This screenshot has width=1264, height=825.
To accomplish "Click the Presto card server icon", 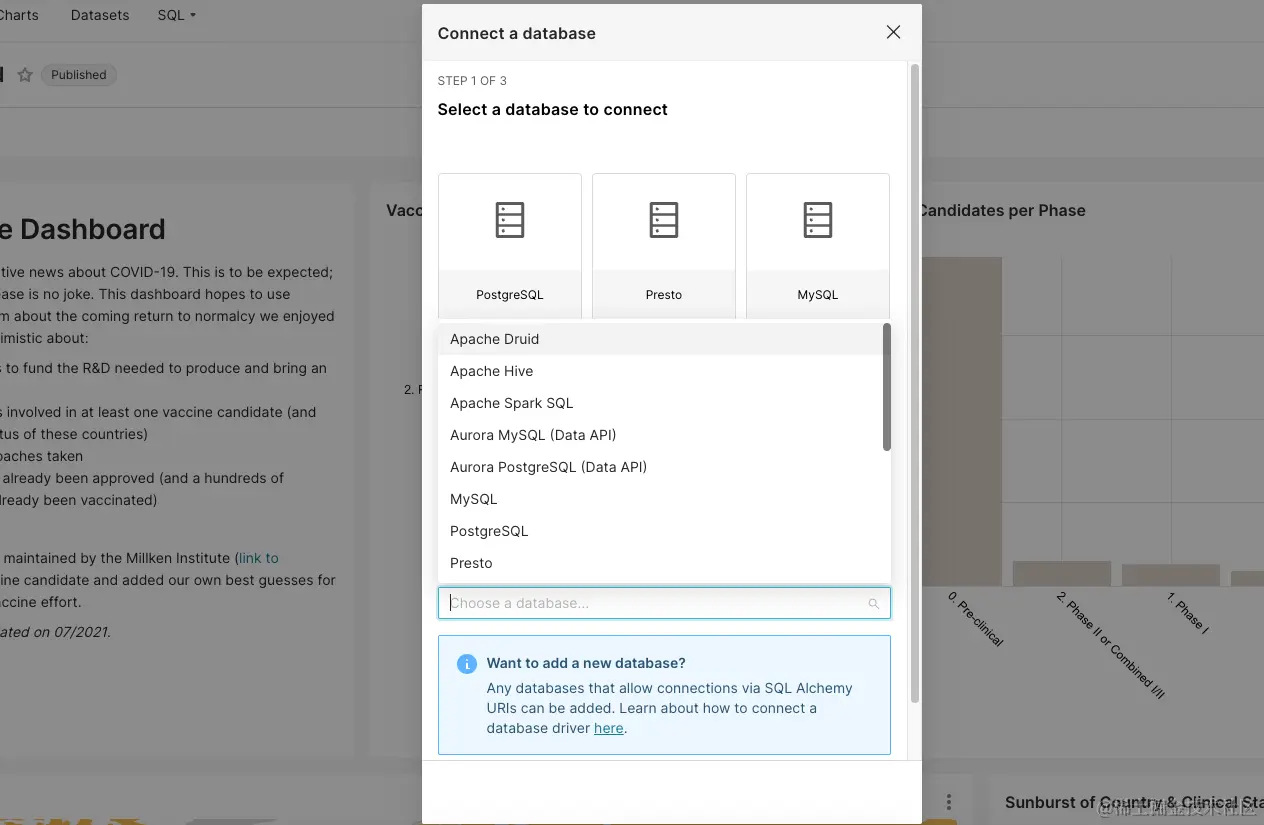I will tap(664, 220).
